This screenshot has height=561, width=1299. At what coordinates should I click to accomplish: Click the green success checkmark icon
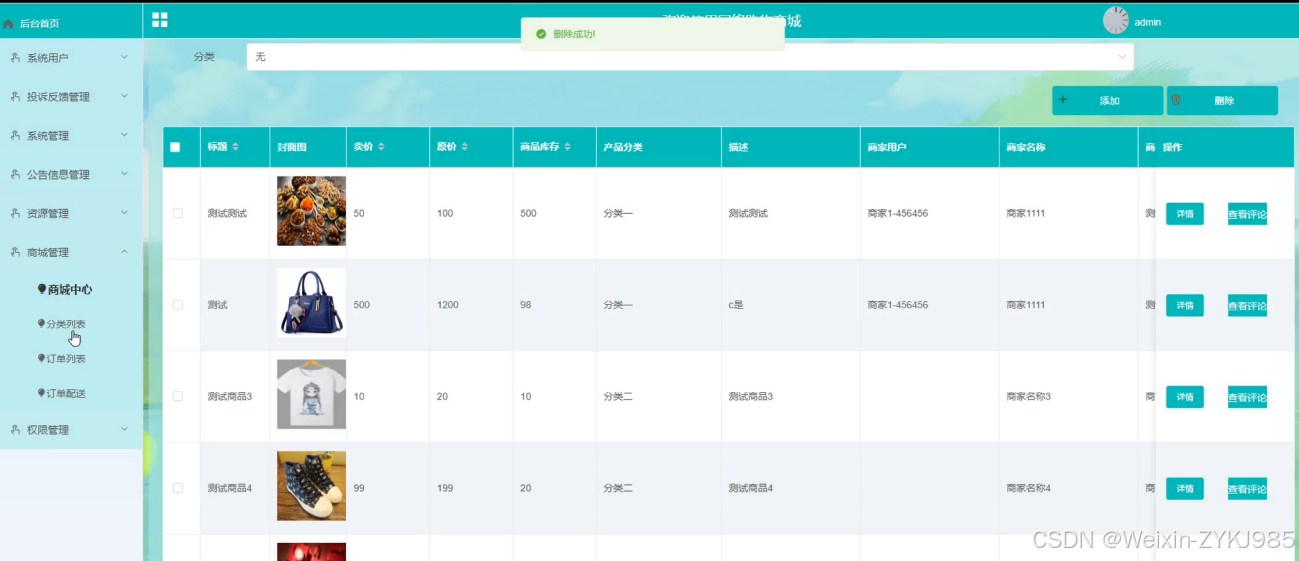[541, 34]
